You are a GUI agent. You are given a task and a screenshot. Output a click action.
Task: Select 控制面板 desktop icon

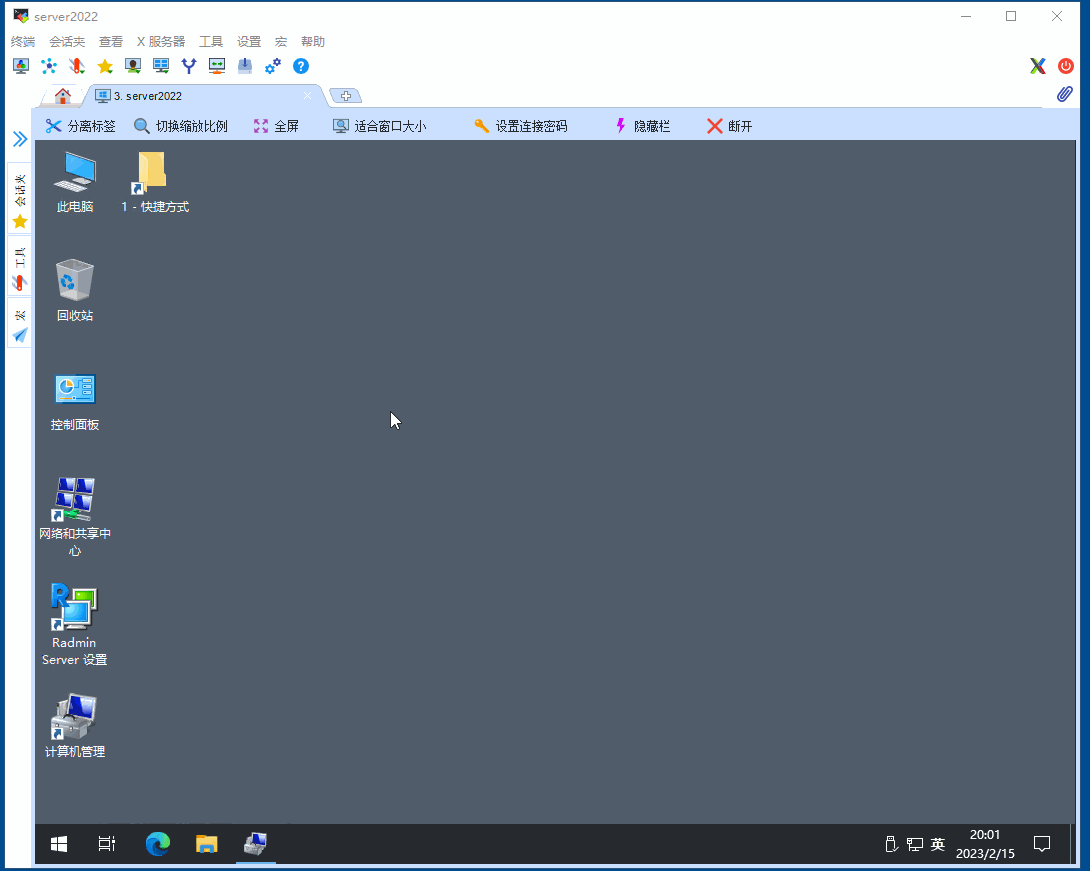tap(75, 402)
